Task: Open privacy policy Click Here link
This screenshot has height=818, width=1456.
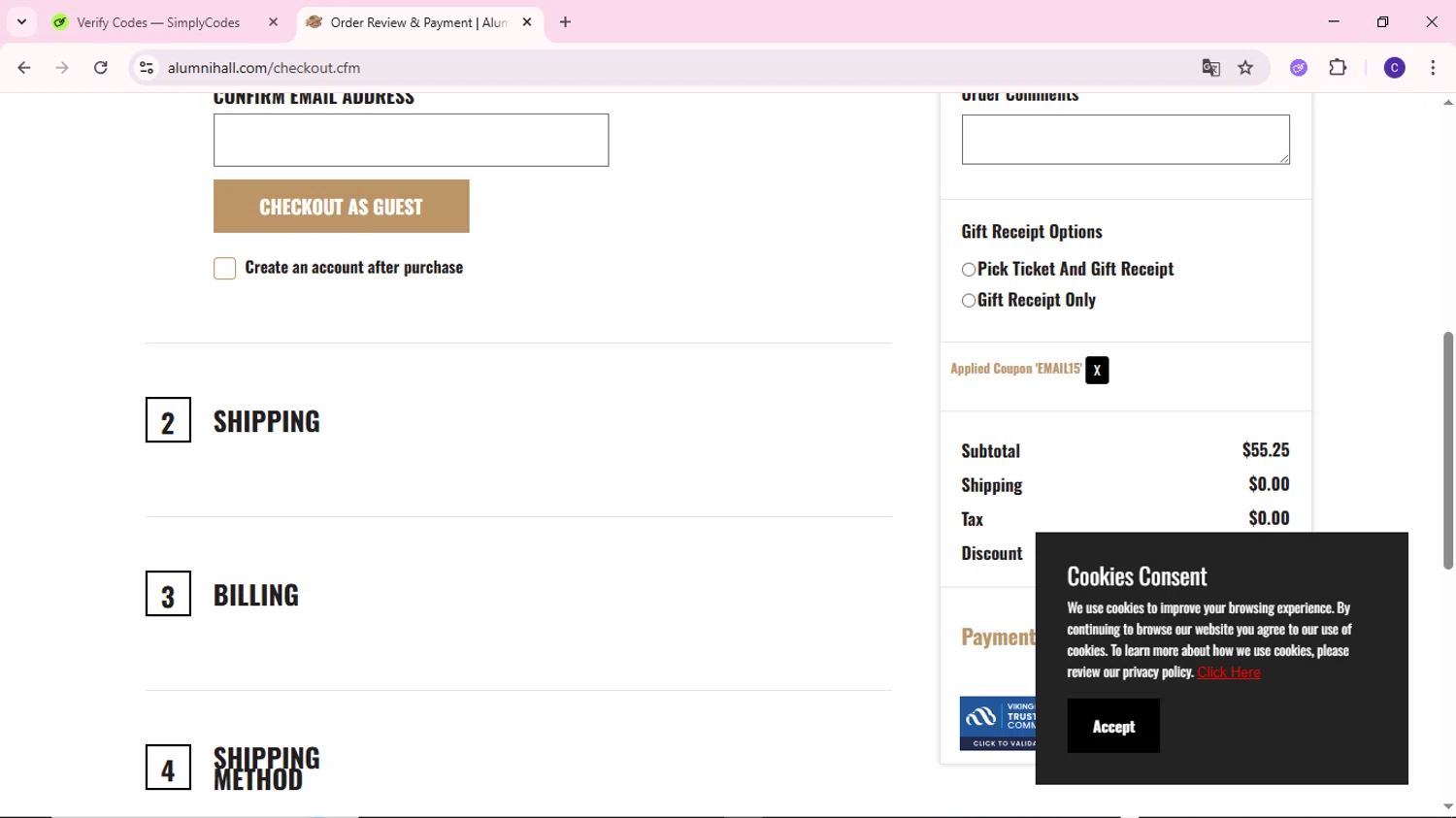Action: [x=1228, y=672]
